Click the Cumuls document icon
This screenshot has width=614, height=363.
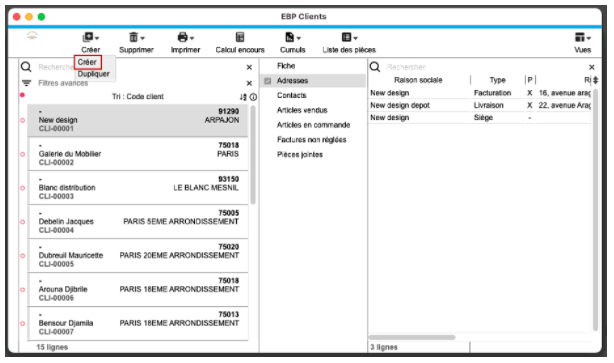tap(289, 37)
